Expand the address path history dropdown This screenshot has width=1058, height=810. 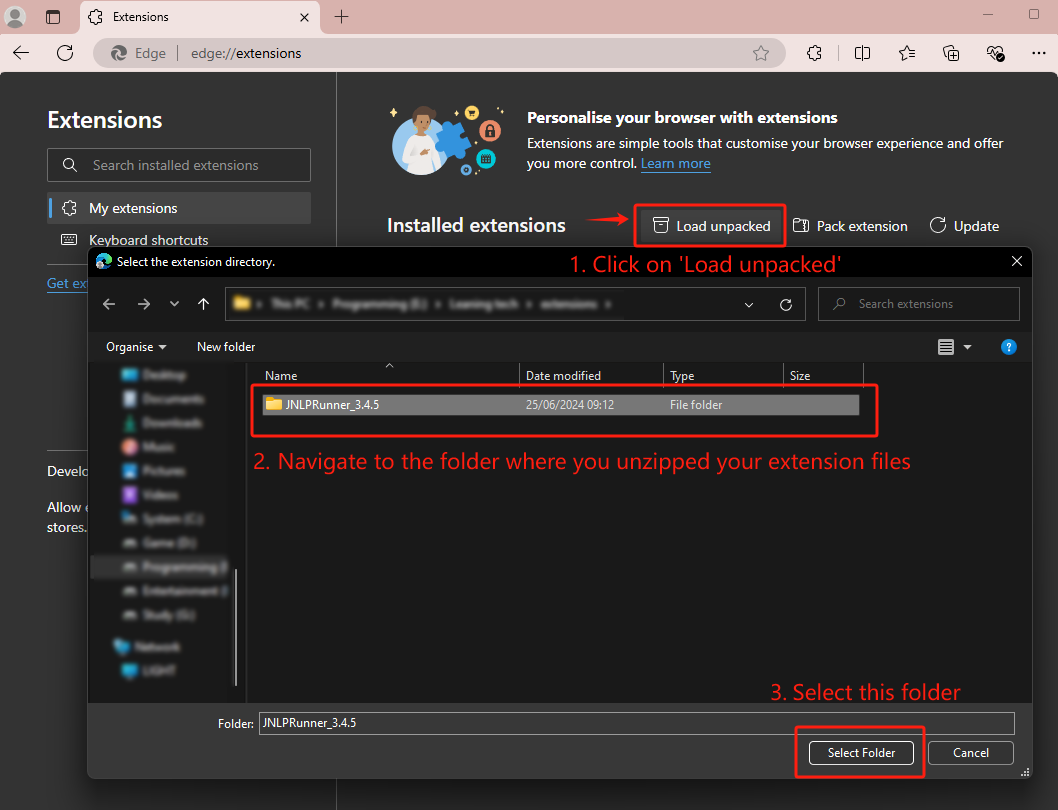pos(749,304)
